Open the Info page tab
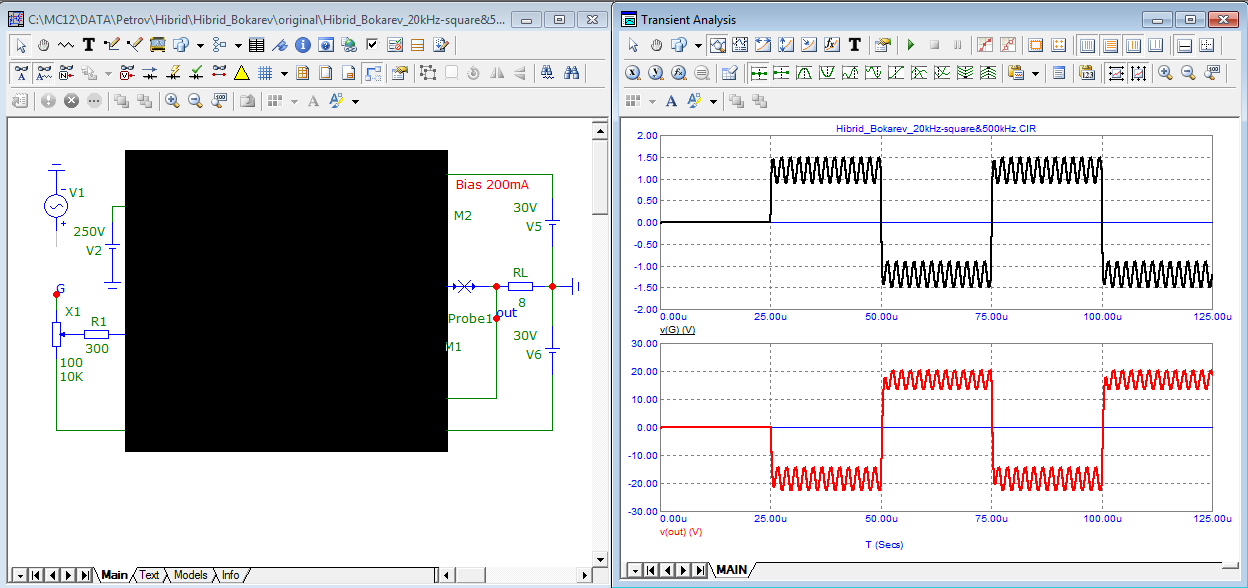This screenshot has height=588, width=1248. pos(230,575)
